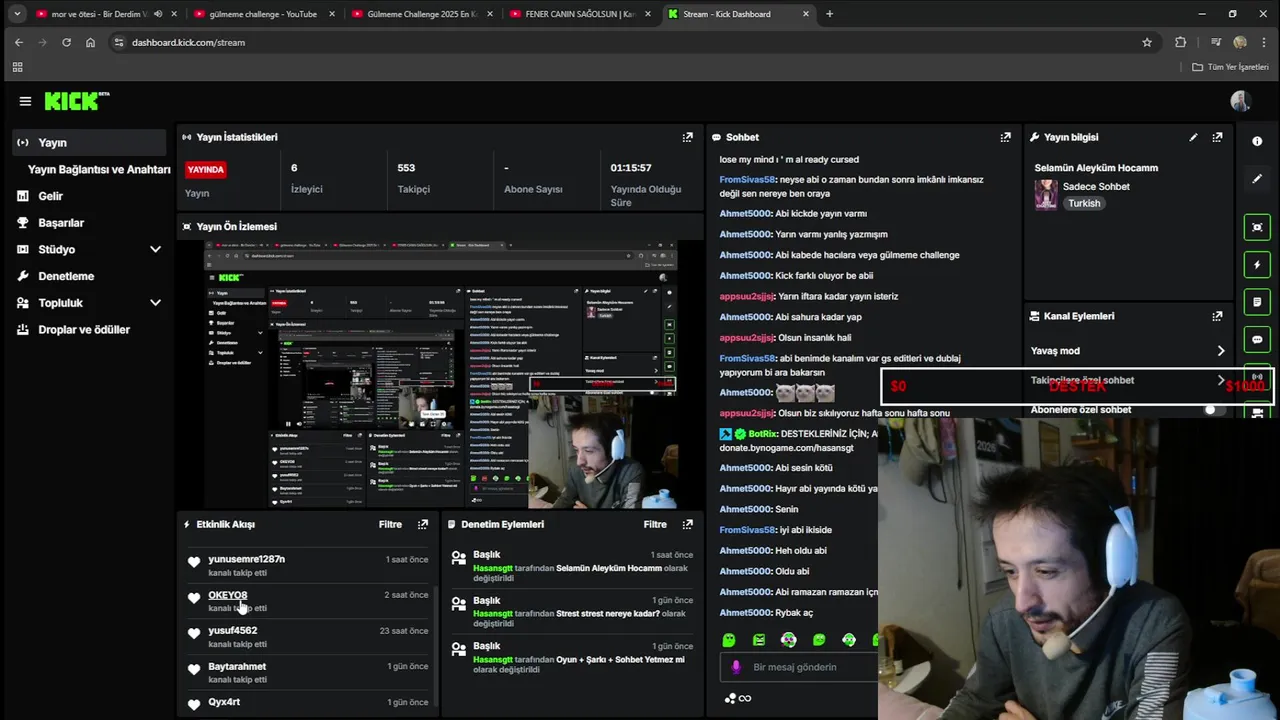Select Yayın in the left sidebar
The width and height of the screenshot is (1280, 720).
click(90, 143)
